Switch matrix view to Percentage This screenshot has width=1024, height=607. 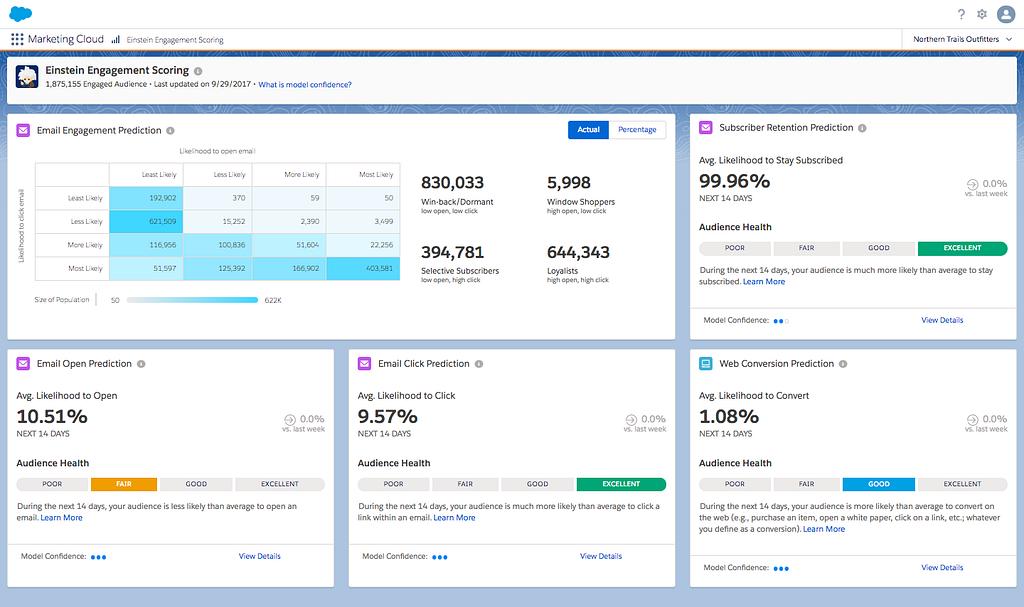coord(637,130)
